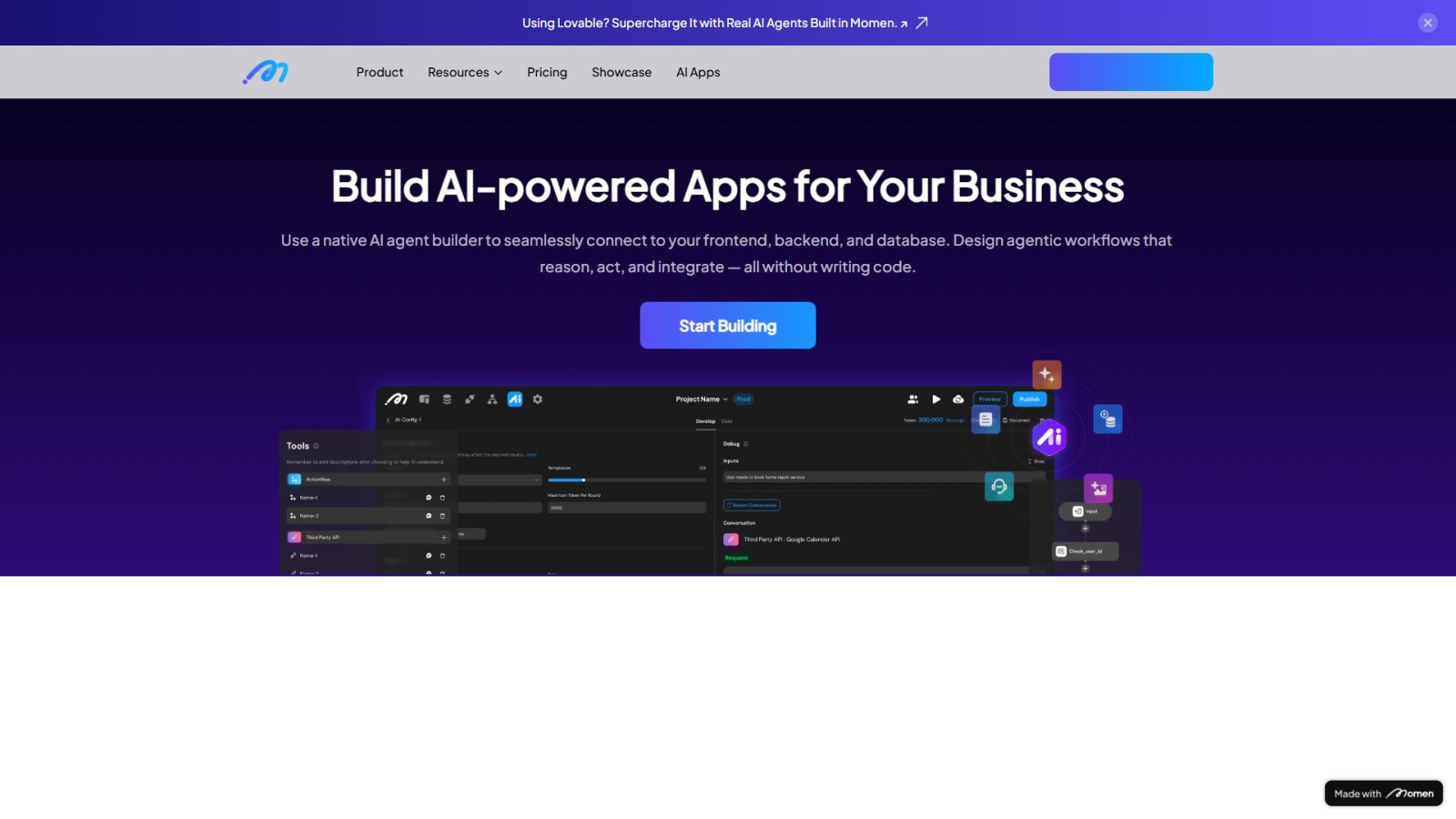Click the purple hexagon AI icon

1049,438
